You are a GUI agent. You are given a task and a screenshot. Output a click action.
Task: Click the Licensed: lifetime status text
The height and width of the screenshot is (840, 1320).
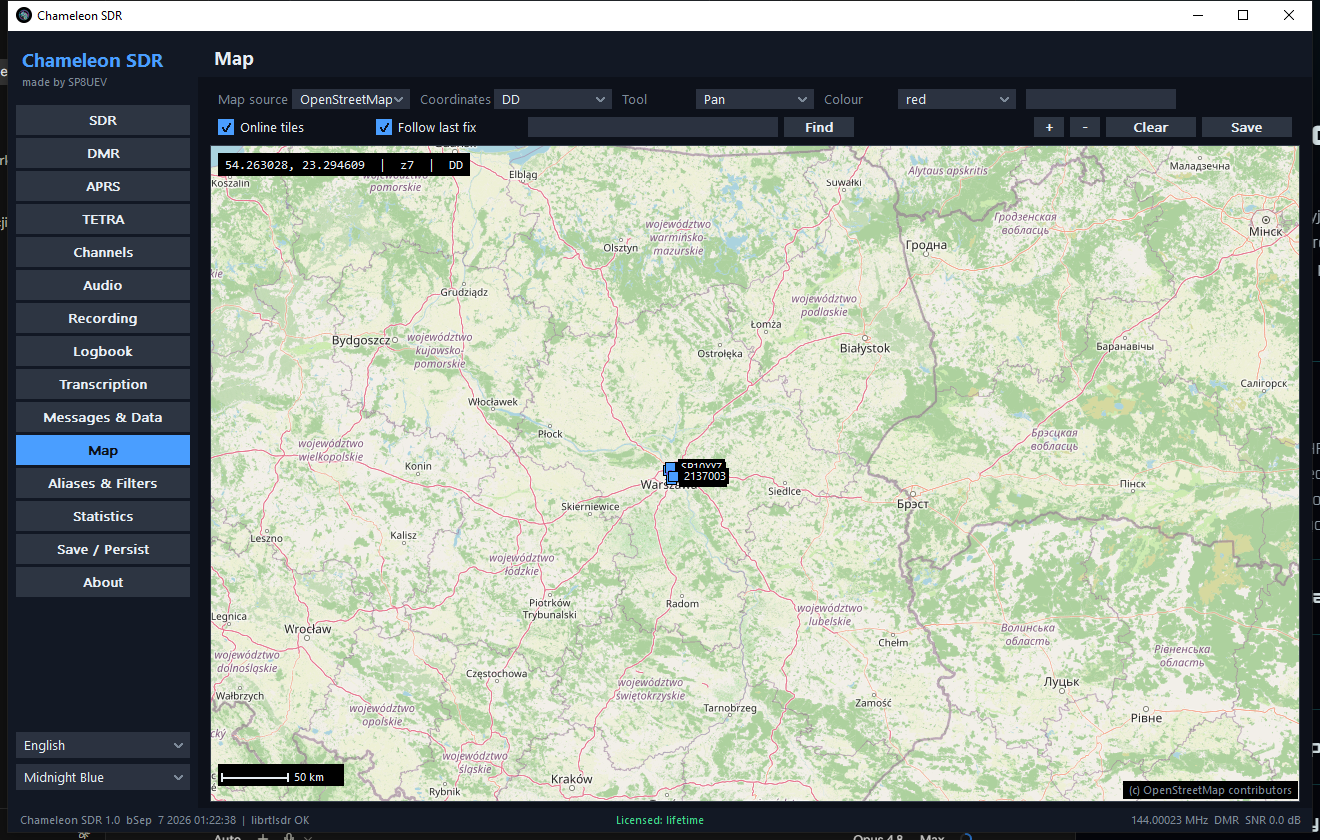click(660, 820)
